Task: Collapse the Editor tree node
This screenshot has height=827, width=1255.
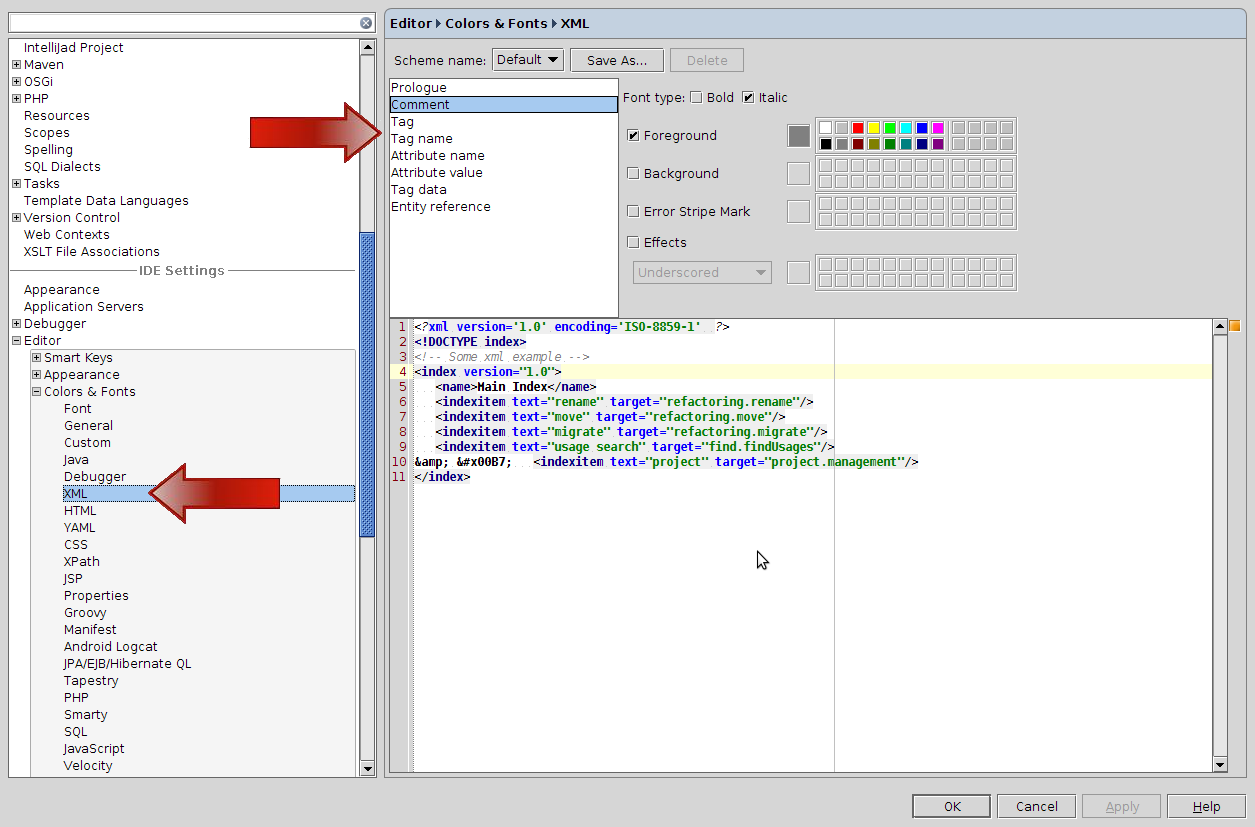Action: 16,341
